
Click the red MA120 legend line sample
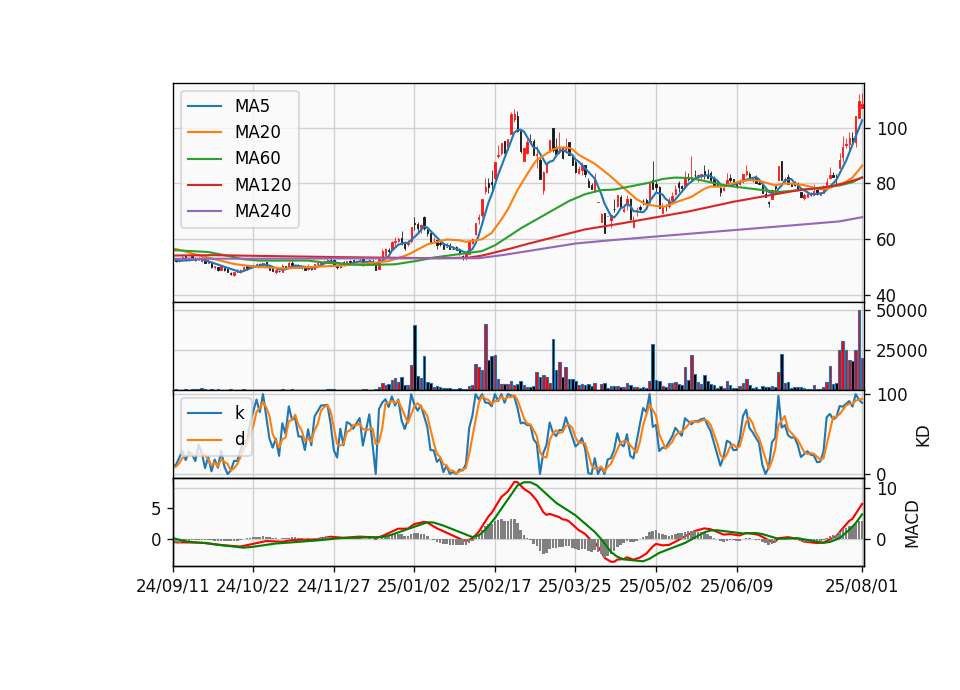[x=204, y=185]
